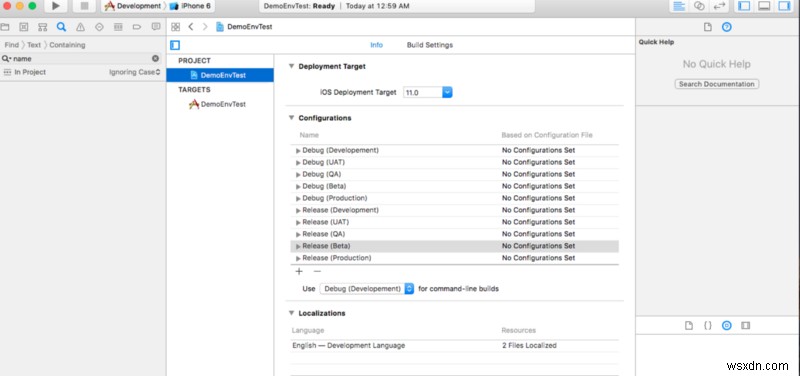Image resolution: width=800 pixels, height=376 pixels.
Task: Click the Run (play) button
Action: [56, 6]
